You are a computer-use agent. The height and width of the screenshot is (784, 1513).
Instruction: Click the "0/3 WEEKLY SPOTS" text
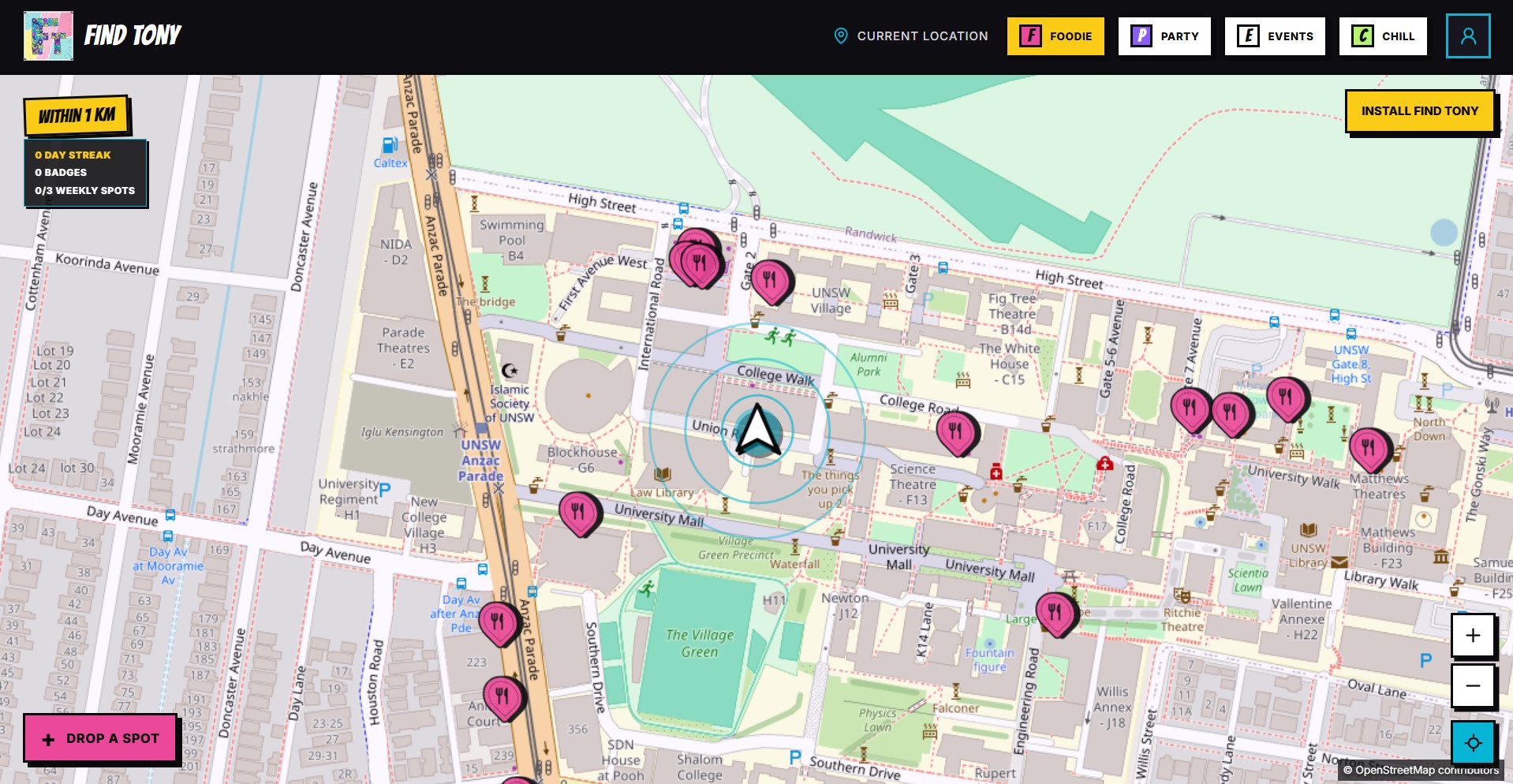(x=84, y=190)
